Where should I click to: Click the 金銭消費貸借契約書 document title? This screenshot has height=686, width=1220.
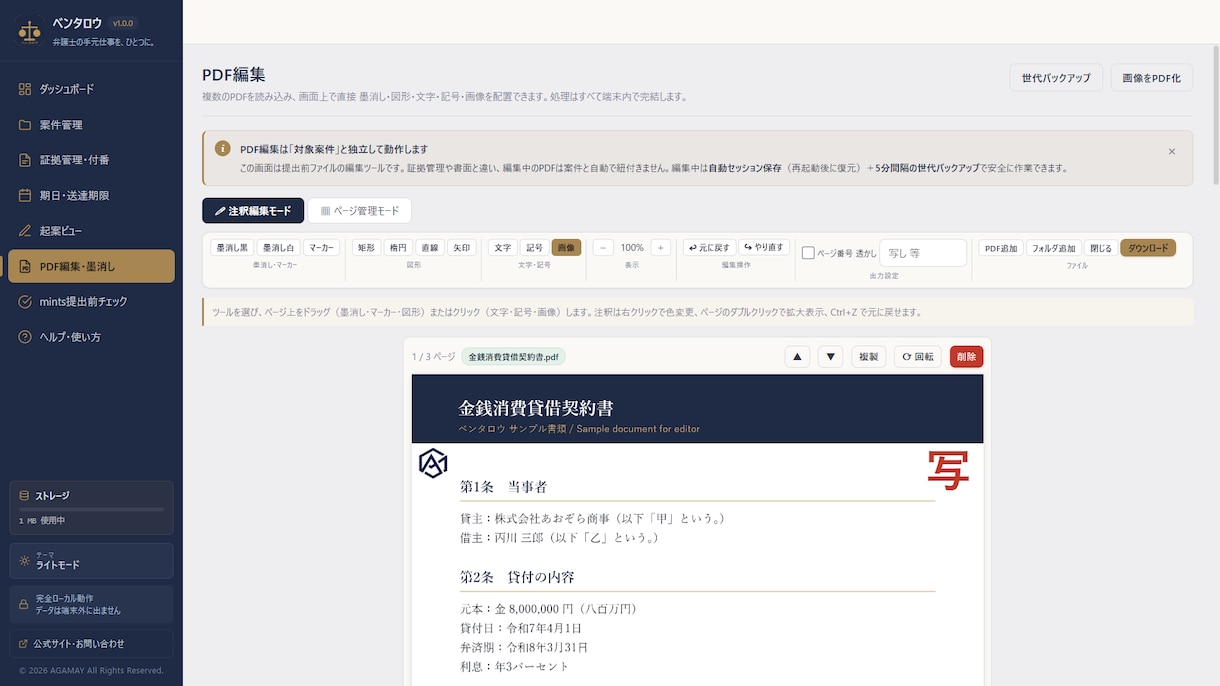(536, 408)
